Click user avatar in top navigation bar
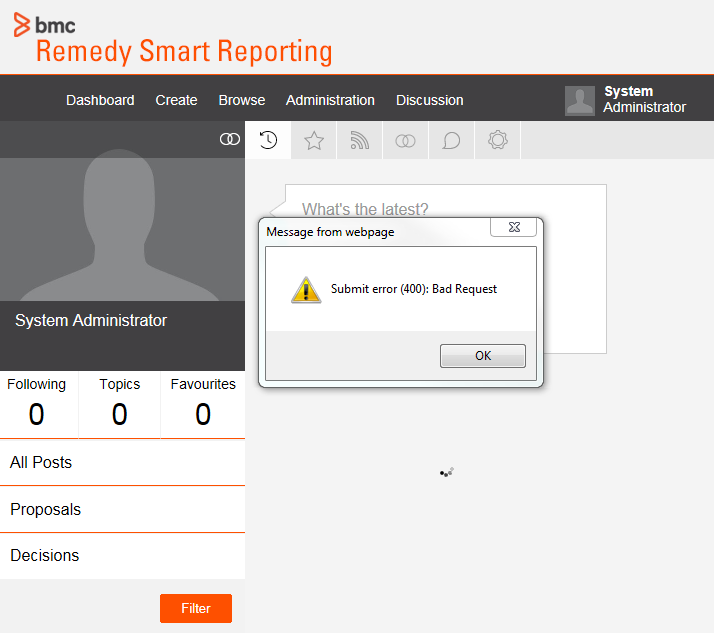 click(580, 101)
